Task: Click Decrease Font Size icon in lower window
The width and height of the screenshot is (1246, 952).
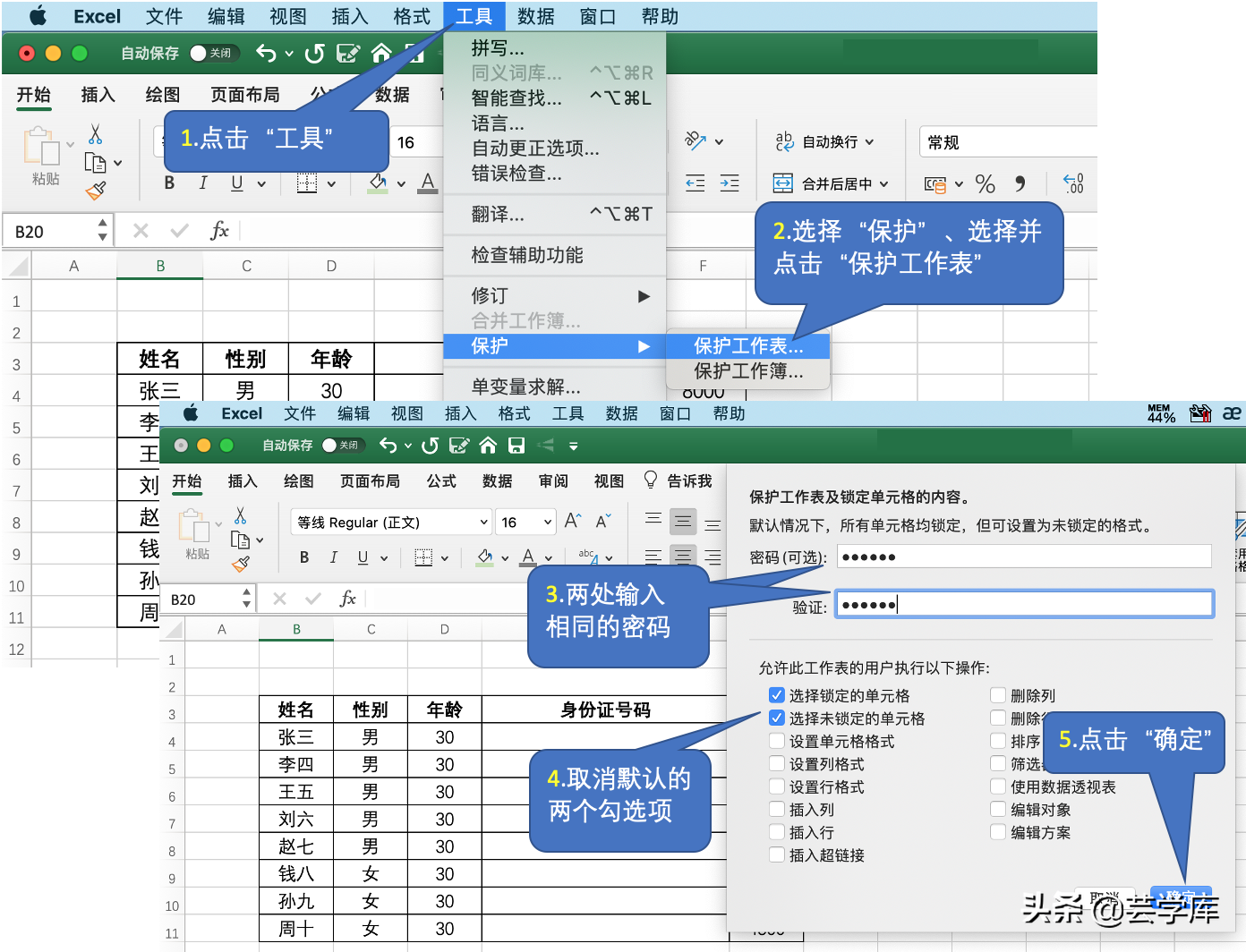Action: (603, 521)
